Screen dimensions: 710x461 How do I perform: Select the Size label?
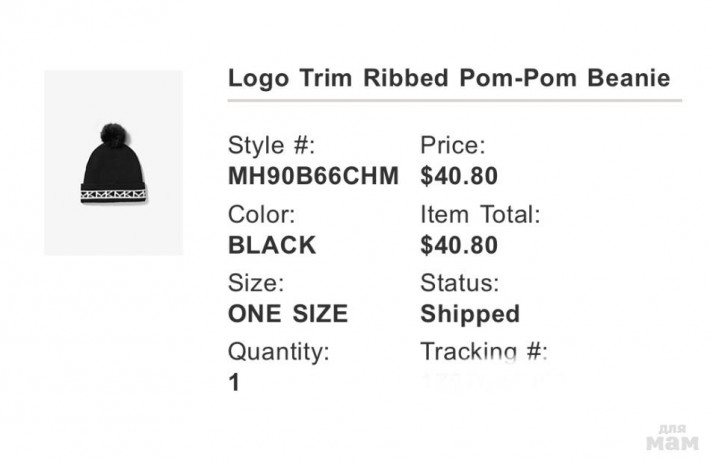(x=256, y=283)
